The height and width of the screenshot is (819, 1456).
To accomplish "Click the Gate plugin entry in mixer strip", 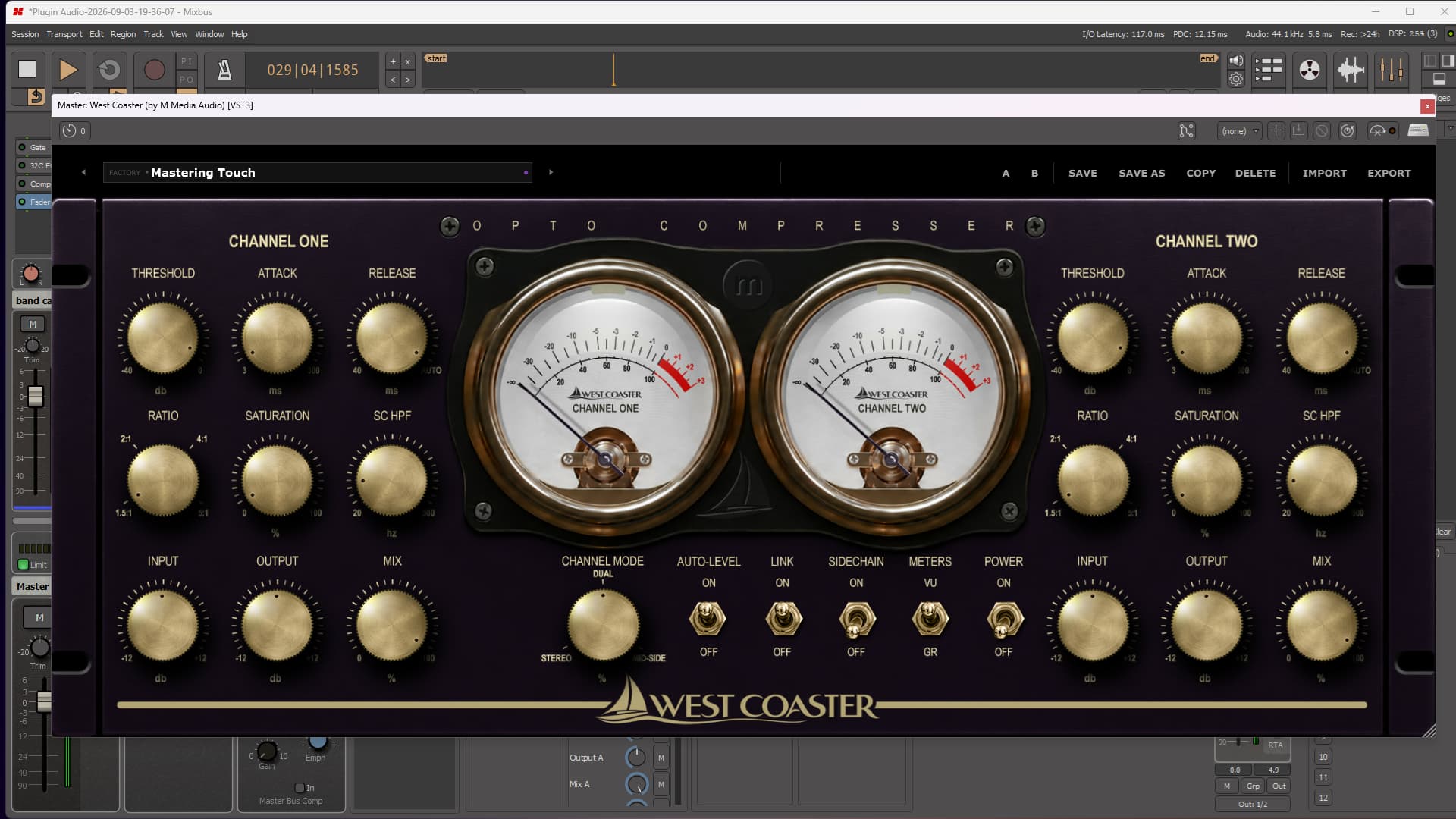I will pyautogui.click(x=33, y=147).
